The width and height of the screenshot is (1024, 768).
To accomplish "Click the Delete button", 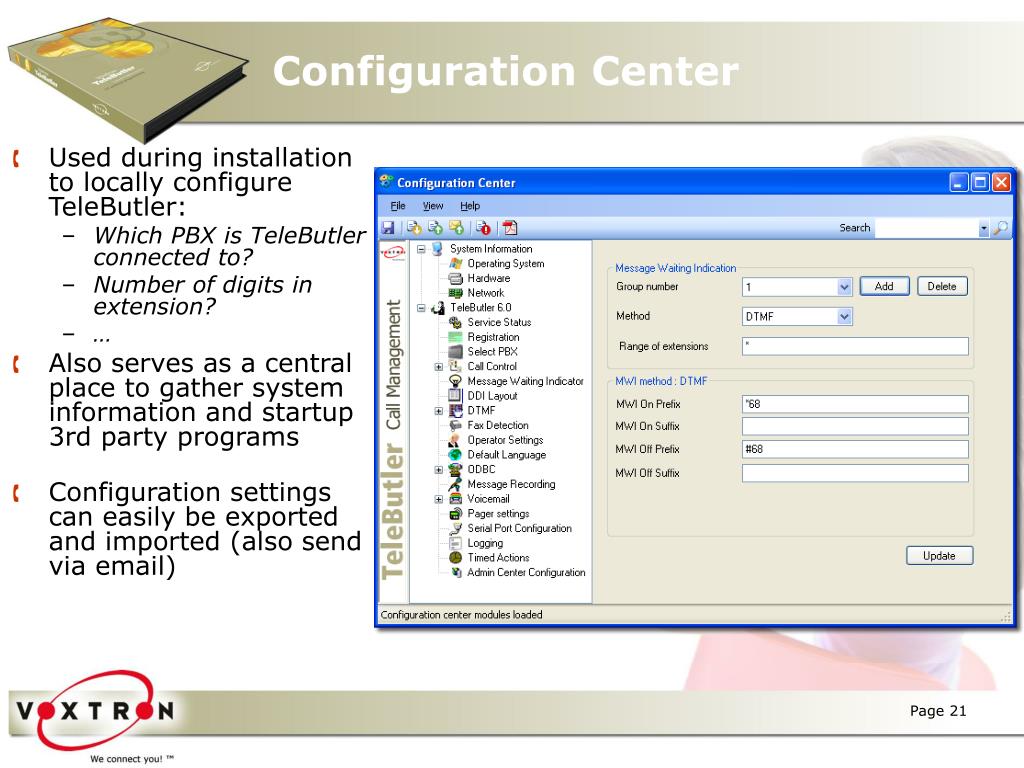I will [942, 287].
